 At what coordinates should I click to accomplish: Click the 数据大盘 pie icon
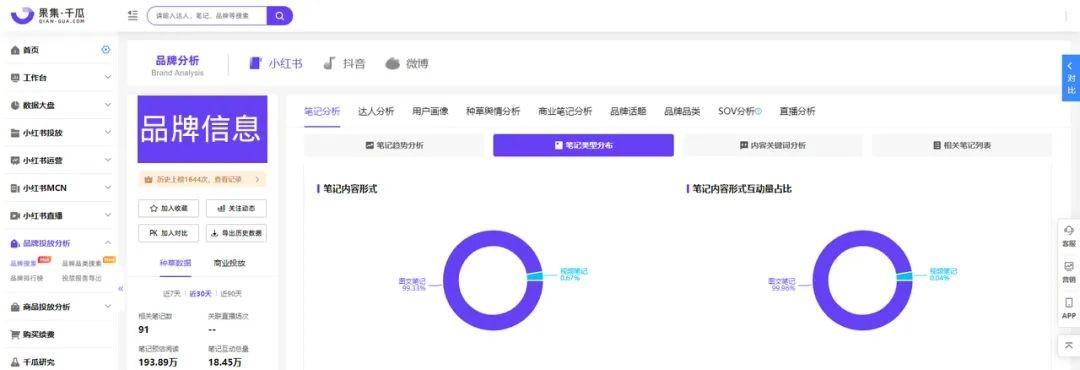pyautogui.click(x=15, y=105)
